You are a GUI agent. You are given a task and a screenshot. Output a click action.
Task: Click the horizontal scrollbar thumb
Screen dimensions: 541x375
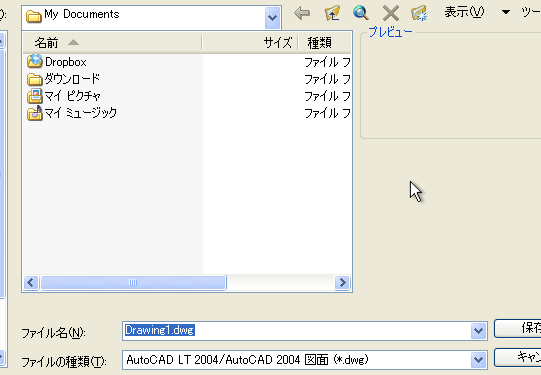pyautogui.click(x=133, y=283)
